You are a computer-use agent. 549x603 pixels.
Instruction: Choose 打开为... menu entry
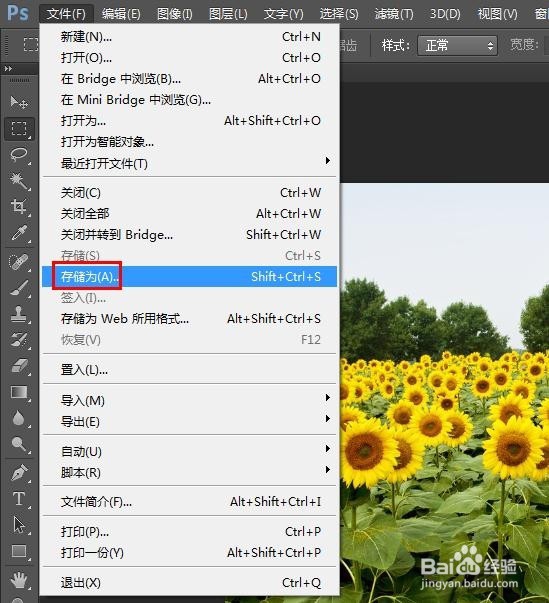pos(189,121)
